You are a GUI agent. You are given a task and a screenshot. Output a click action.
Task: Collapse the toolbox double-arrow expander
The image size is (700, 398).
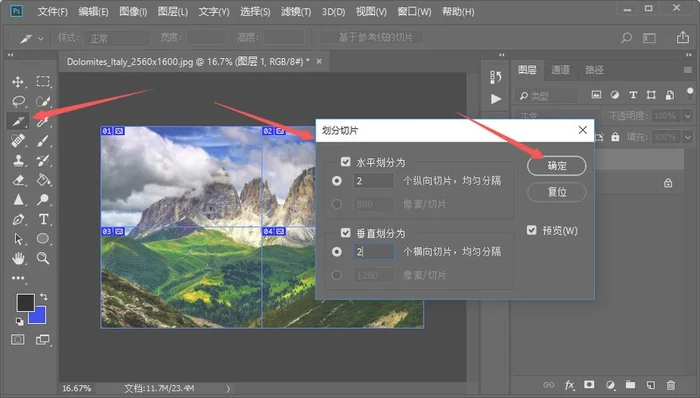(x=10, y=55)
